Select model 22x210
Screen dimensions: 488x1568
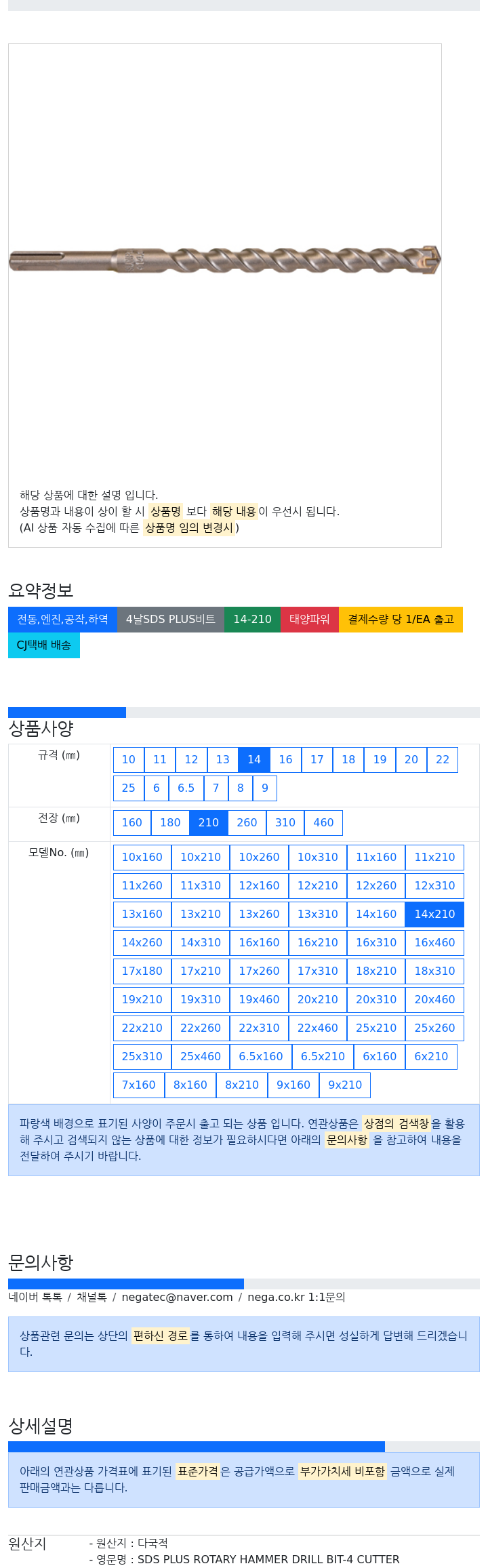(x=142, y=1028)
